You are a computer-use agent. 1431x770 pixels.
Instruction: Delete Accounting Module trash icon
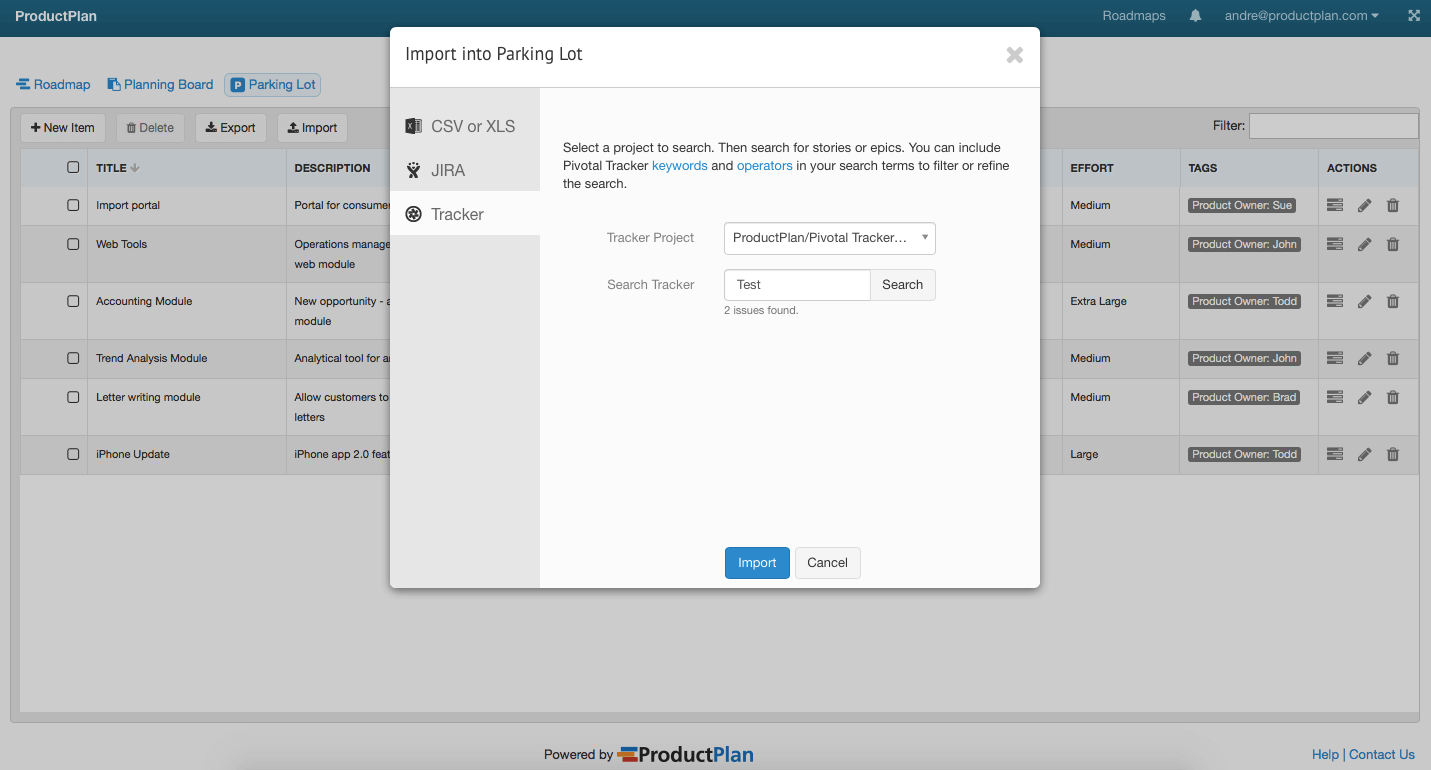coord(1393,301)
